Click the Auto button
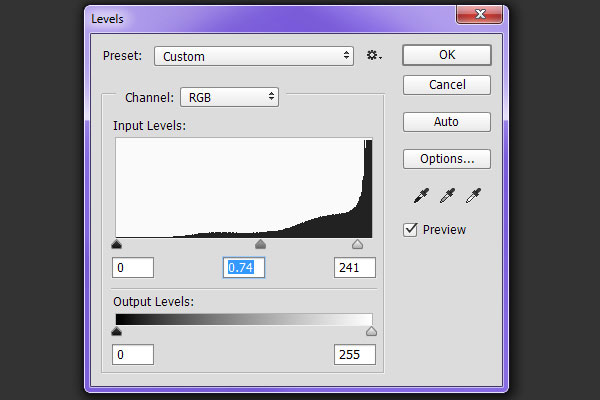600x400 pixels. [446, 122]
